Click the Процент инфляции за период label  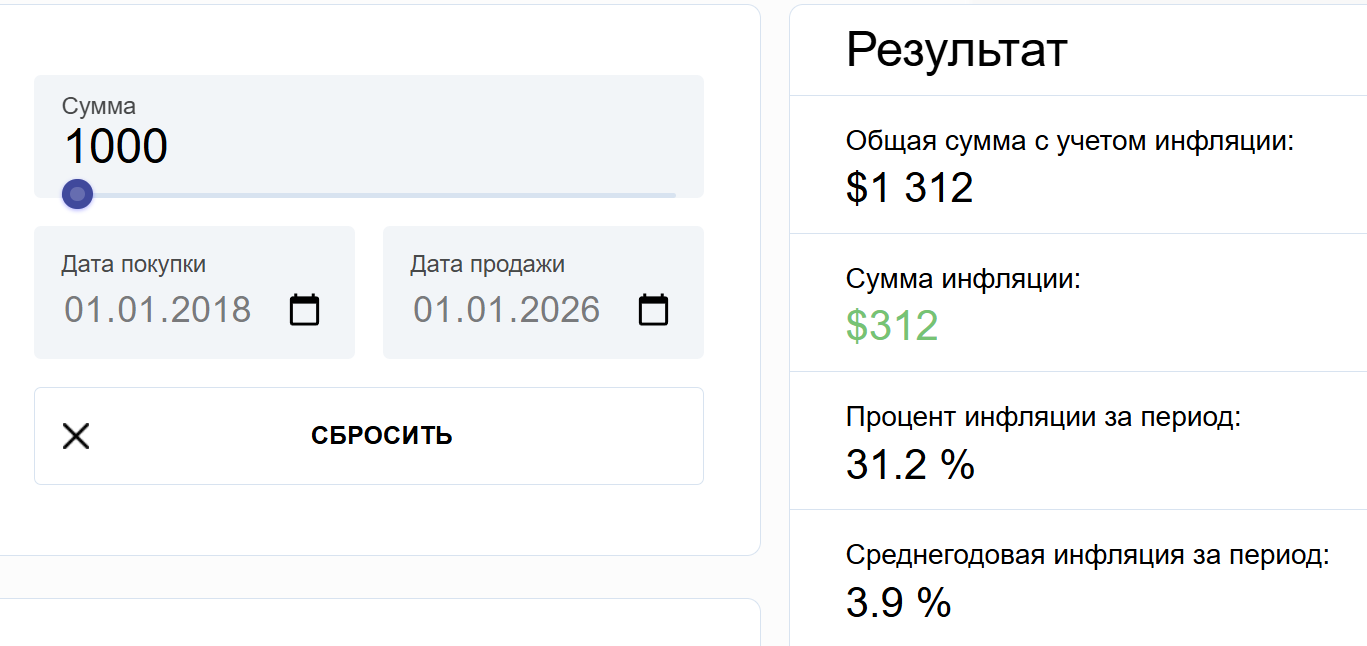tap(1043, 417)
